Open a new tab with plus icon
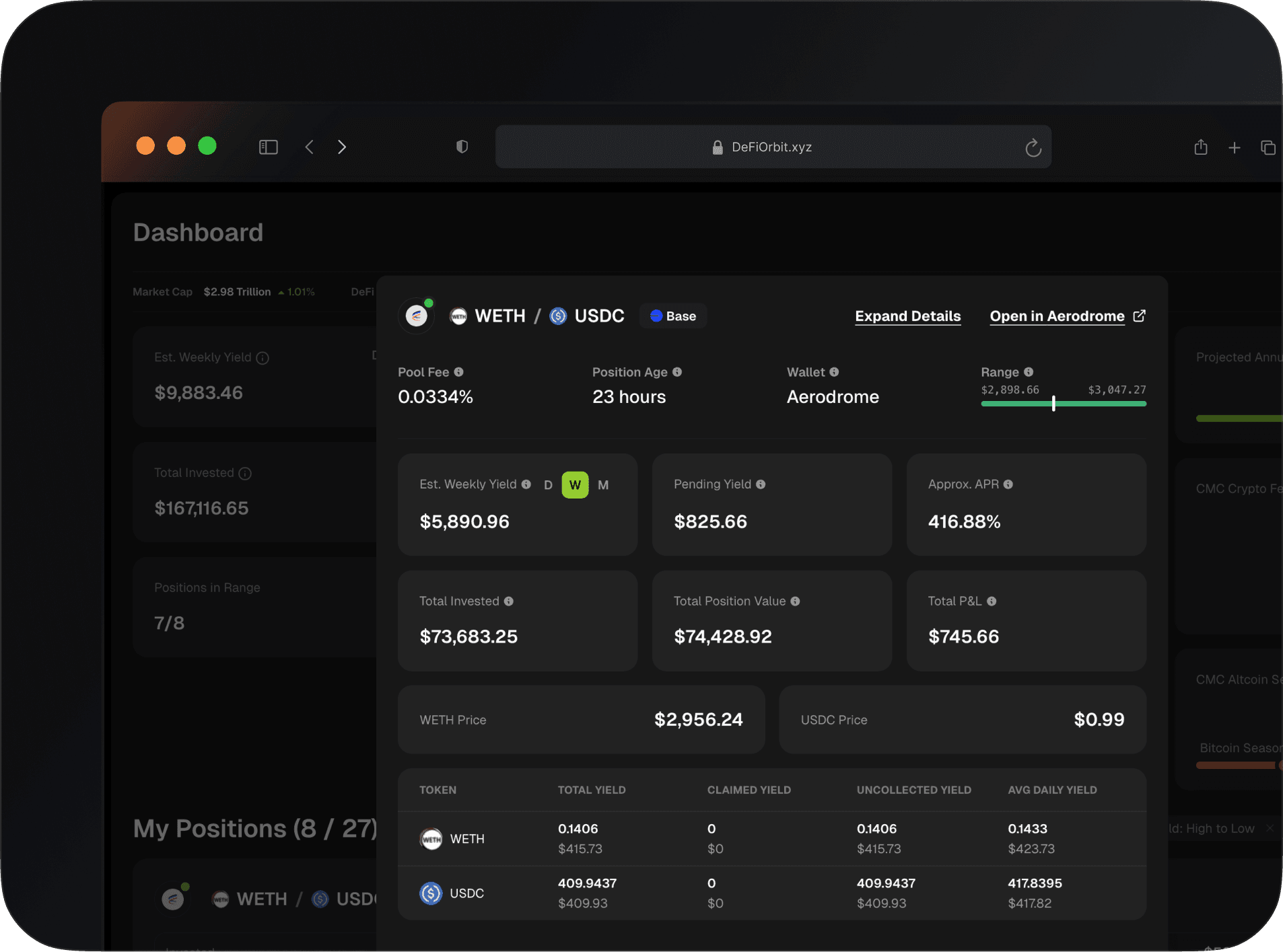 point(1235,147)
